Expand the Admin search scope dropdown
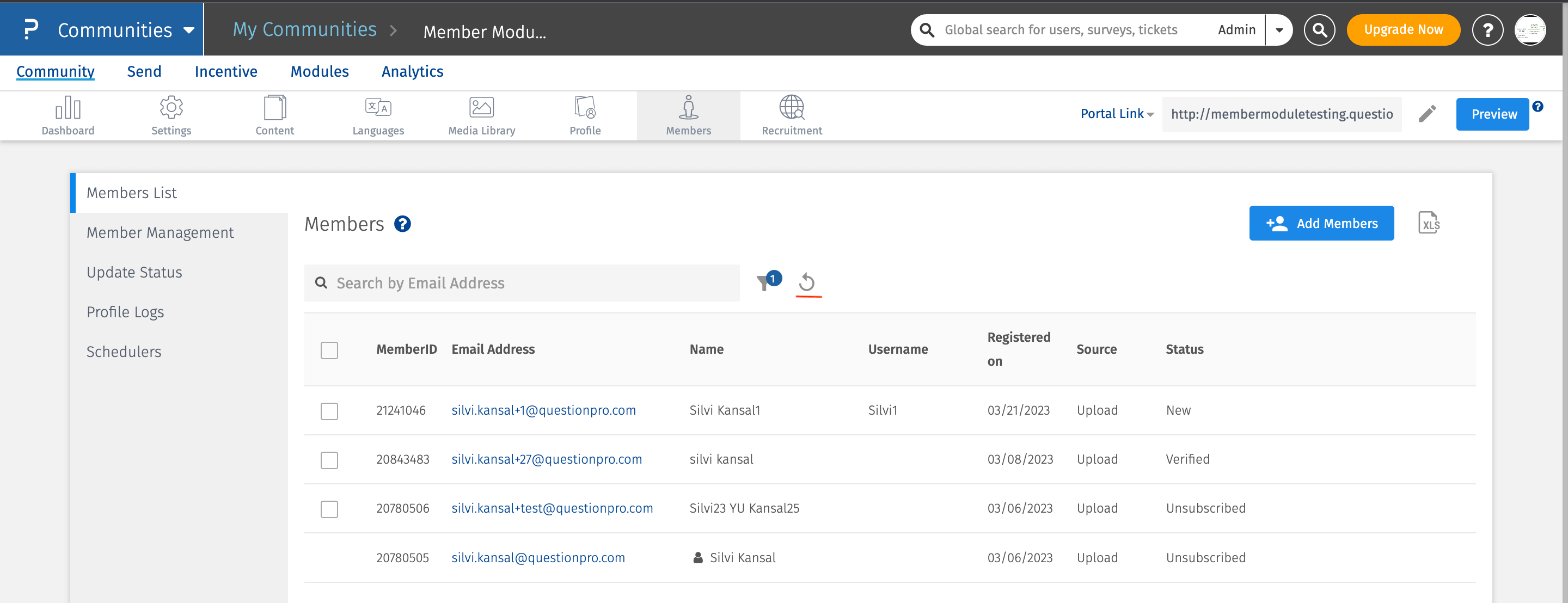Image resolution: width=1568 pixels, height=603 pixels. tap(1279, 30)
